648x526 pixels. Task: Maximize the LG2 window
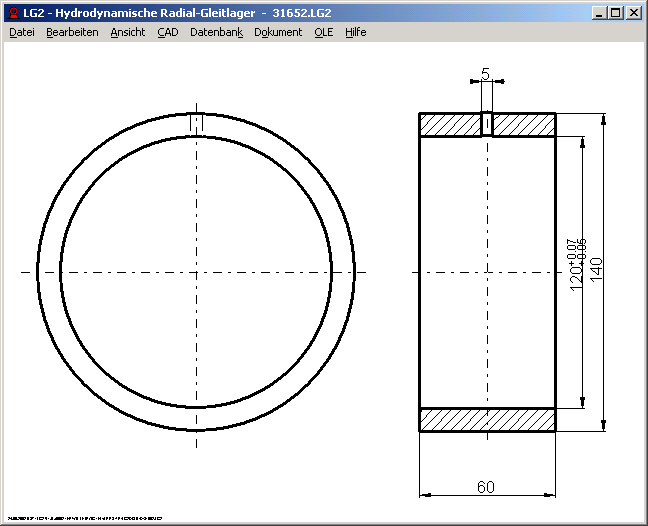tap(615, 13)
